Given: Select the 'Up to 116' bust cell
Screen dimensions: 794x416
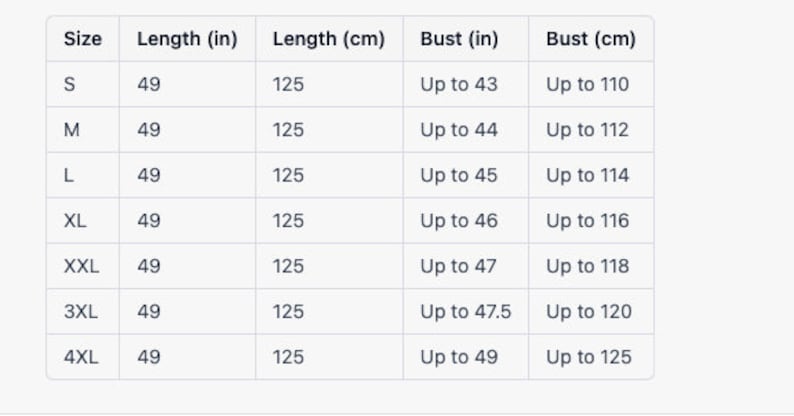Looking at the screenshot, I should click(x=587, y=221).
